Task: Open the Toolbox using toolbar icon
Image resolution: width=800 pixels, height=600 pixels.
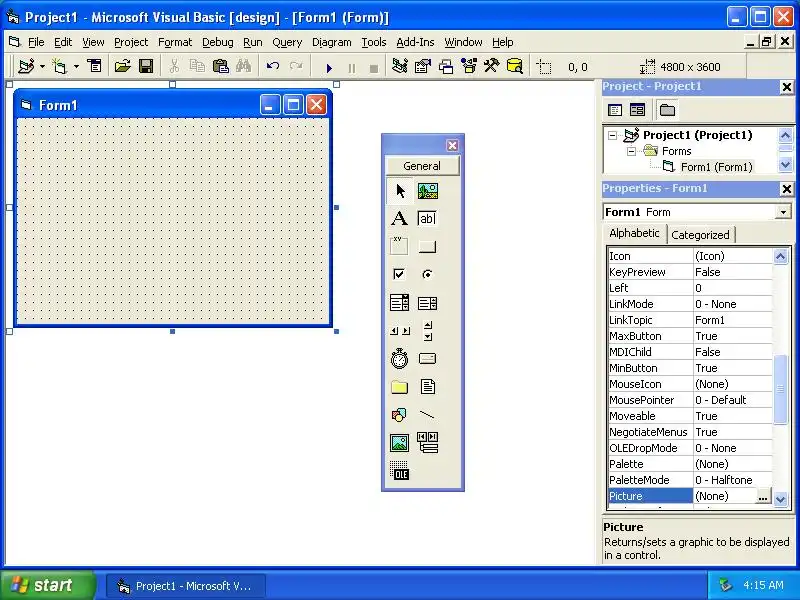Action: click(492, 66)
